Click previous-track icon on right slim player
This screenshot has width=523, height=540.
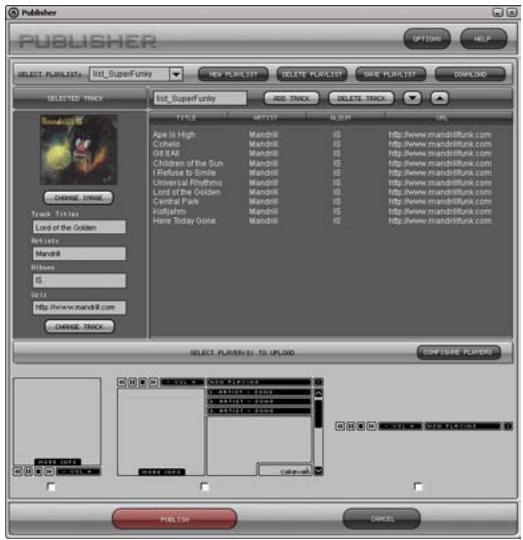(x=340, y=426)
